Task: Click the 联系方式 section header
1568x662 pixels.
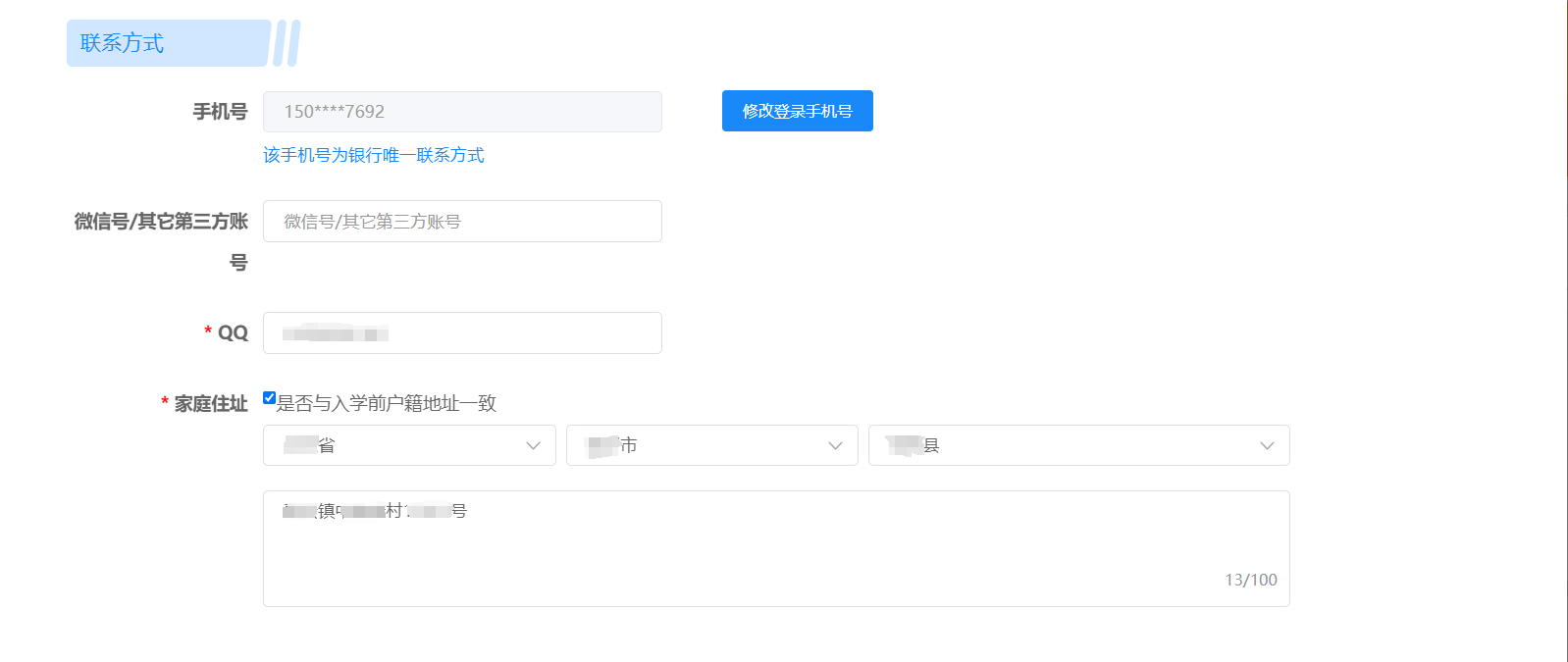Action: tap(123, 43)
